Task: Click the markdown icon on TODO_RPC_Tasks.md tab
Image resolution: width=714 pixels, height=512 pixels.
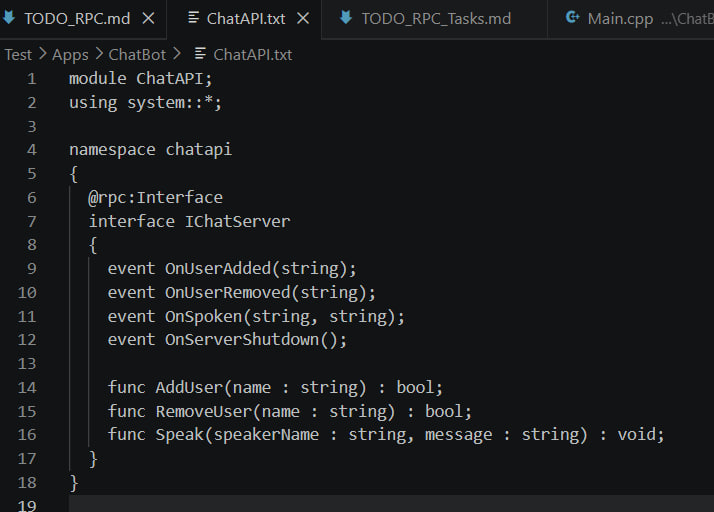Action: tap(346, 18)
